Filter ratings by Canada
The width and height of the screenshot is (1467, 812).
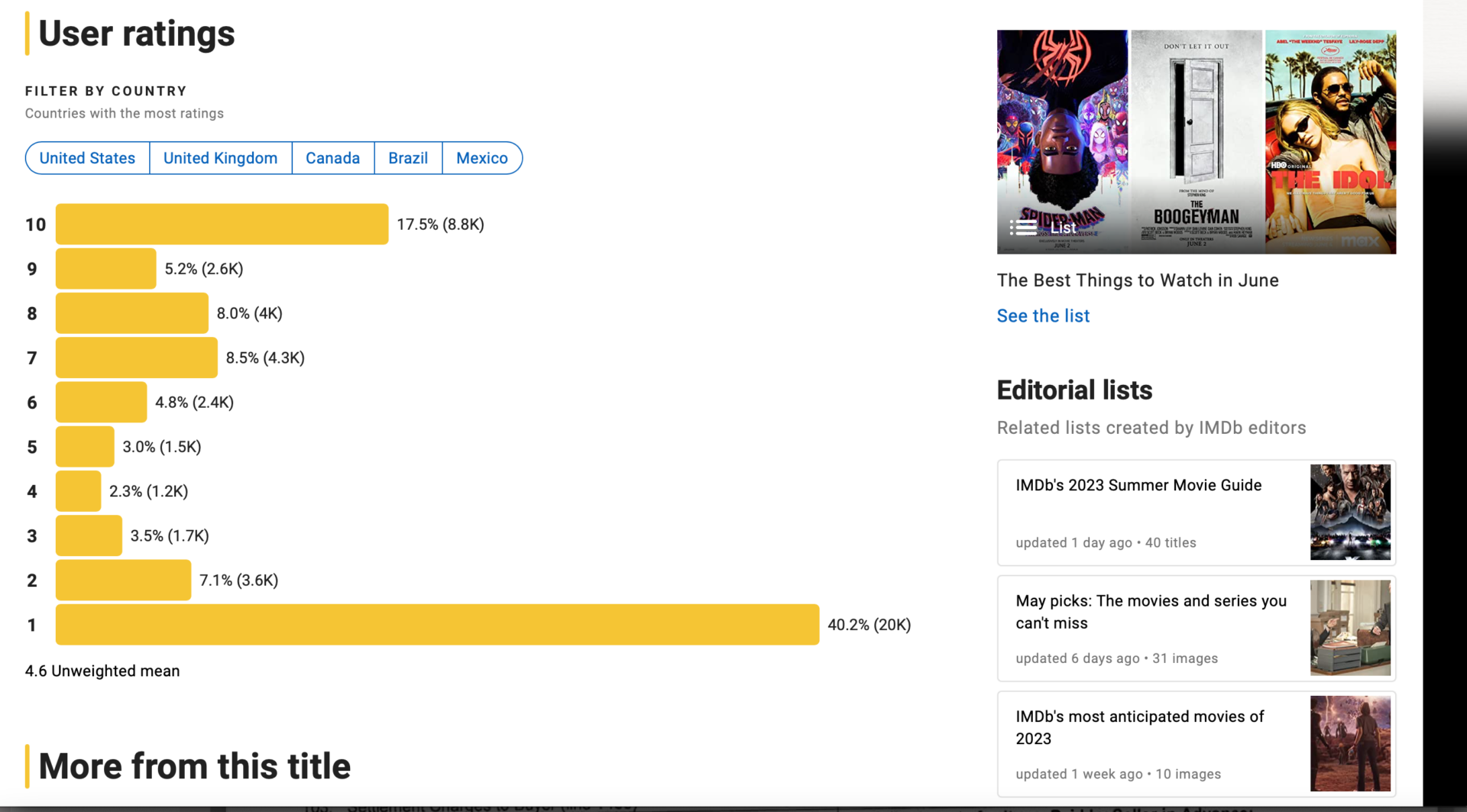332,158
